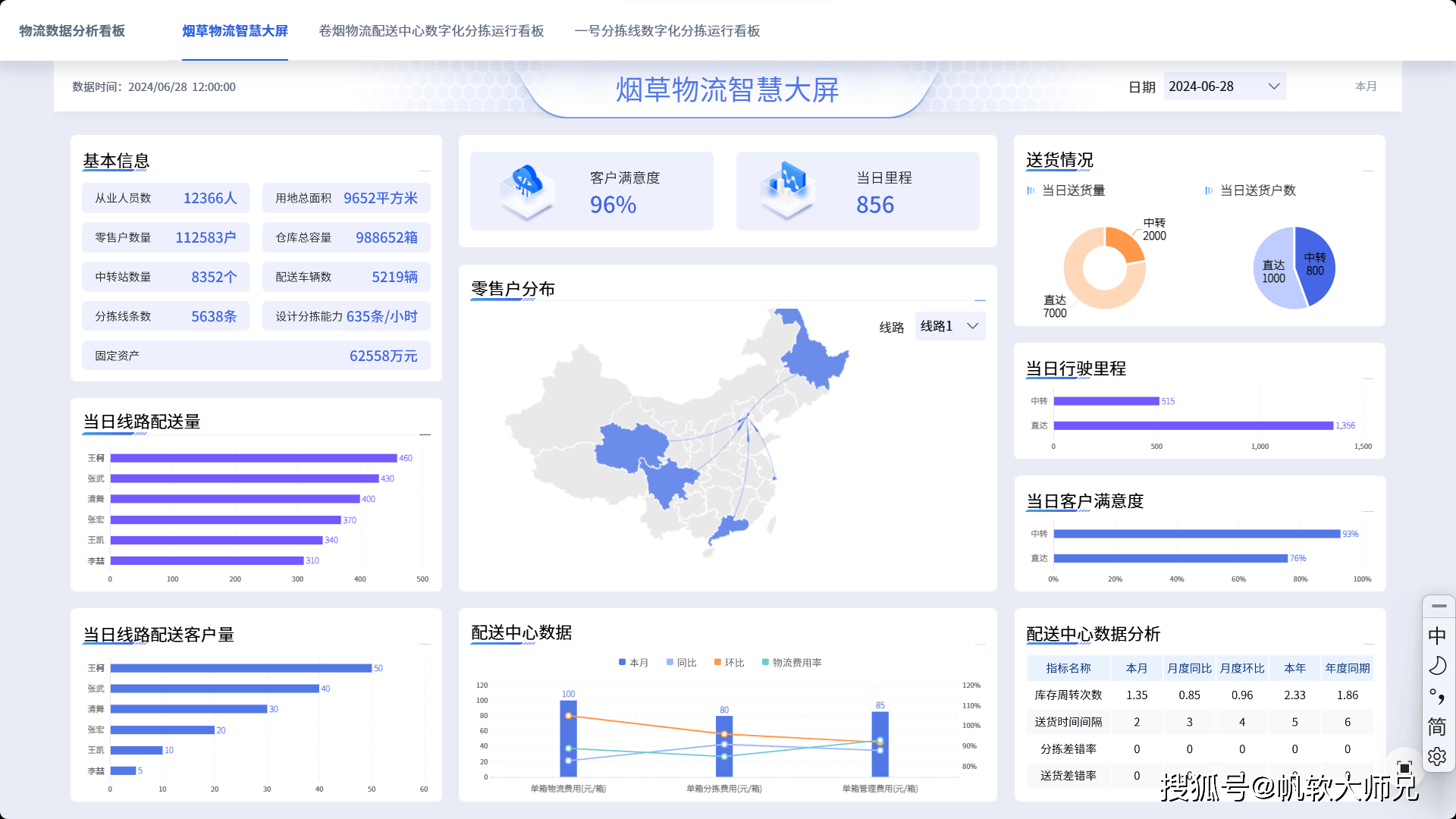Click 直达 satisfaction bar 76%
Screen dimensions: 1456x819
click(1171, 558)
